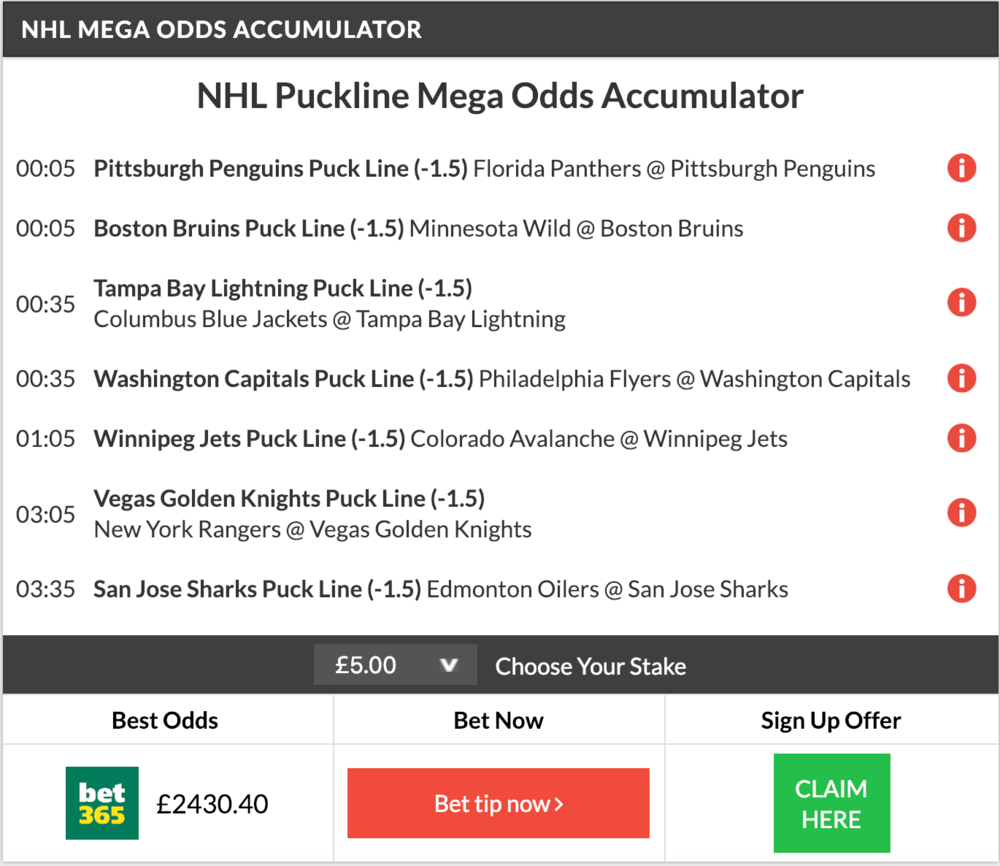Screen dimensions: 1000x866
Task: Open info for Vegas Golden Knights pick
Action: [x=961, y=513]
